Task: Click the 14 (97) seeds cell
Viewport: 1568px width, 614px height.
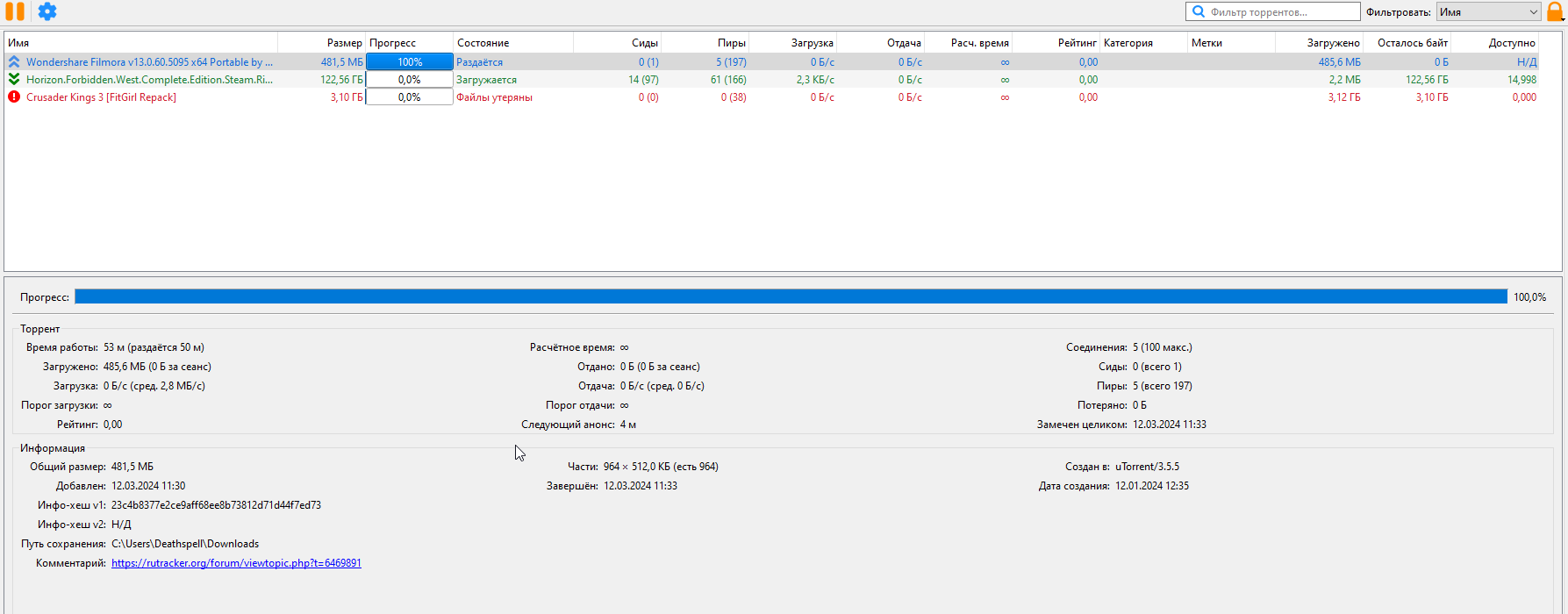Action: pos(643,79)
